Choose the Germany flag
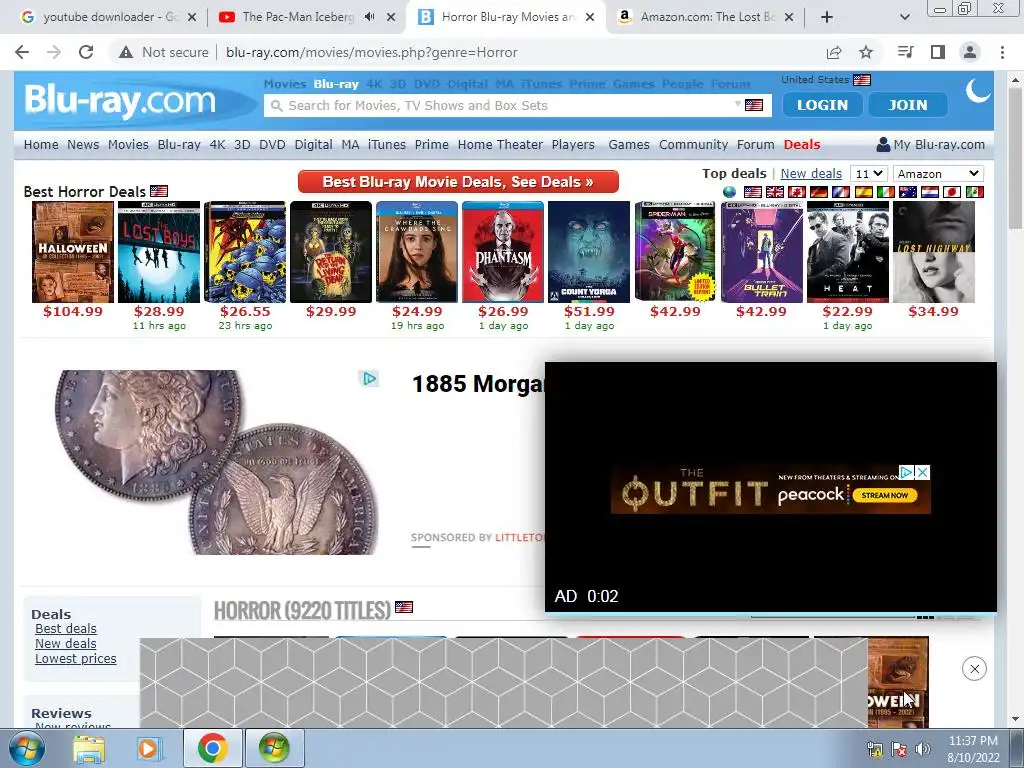Screen dimensions: 1024x768 point(819,192)
